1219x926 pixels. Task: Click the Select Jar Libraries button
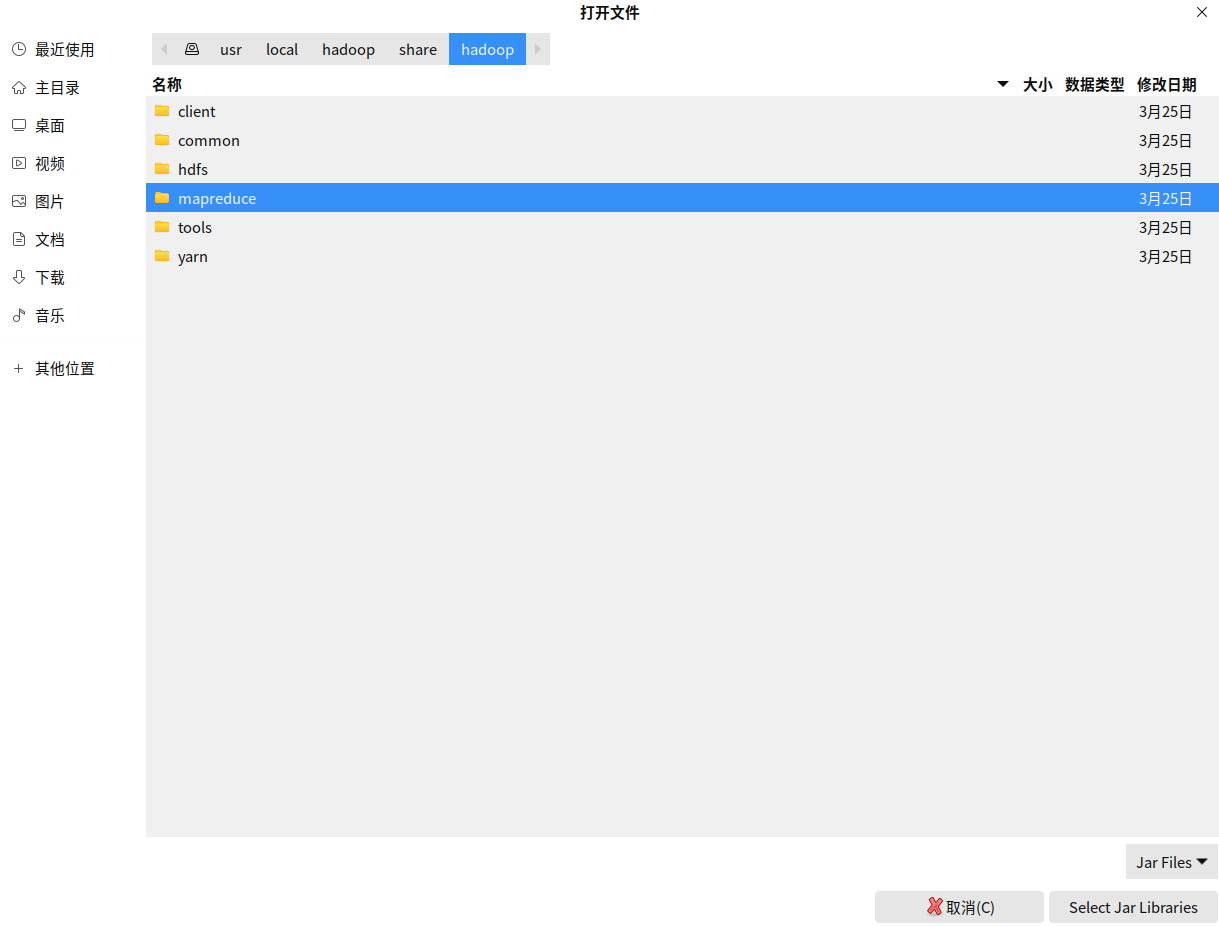pyautogui.click(x=1133, y=907)
